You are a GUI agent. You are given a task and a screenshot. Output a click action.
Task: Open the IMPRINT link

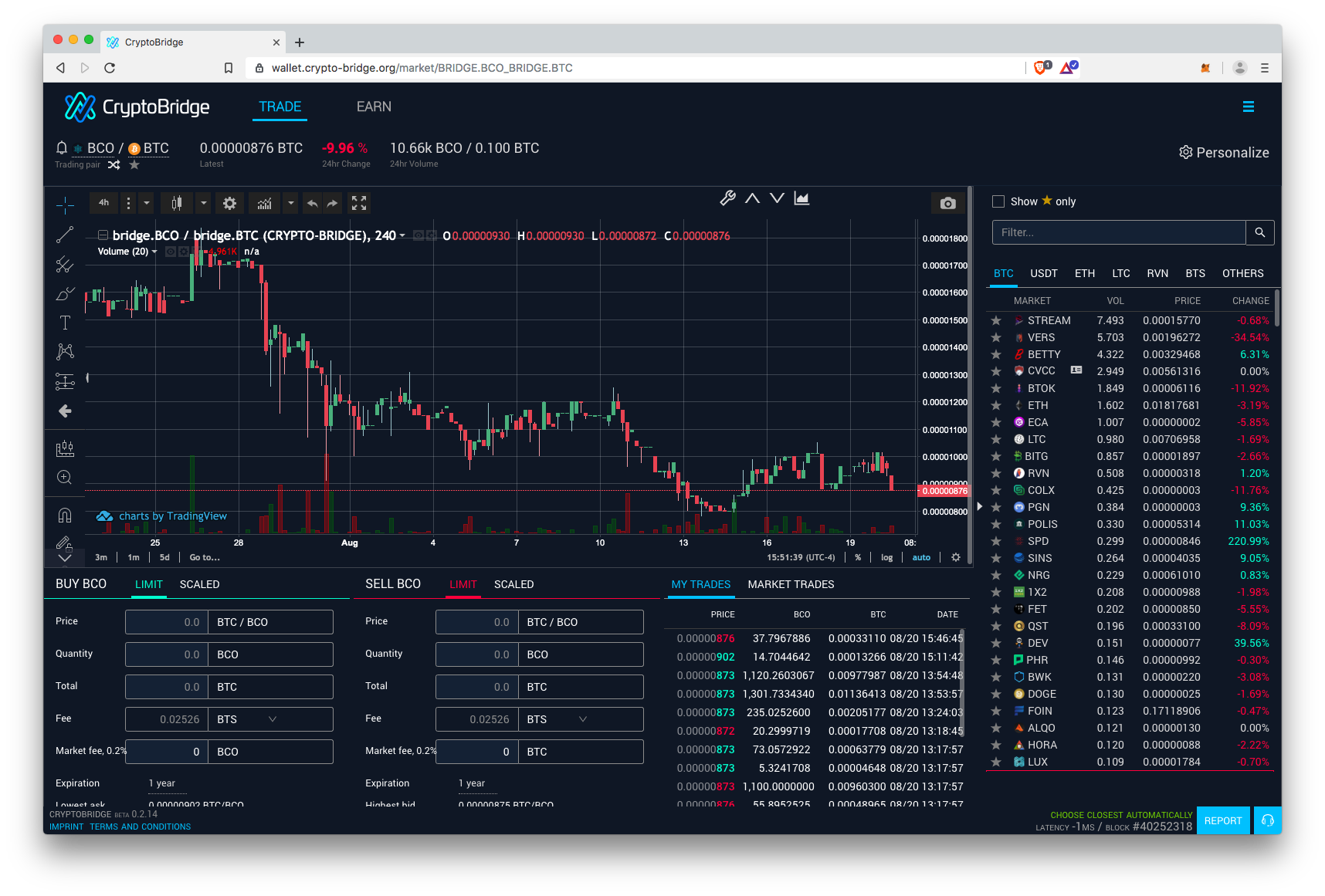(66, 827)
